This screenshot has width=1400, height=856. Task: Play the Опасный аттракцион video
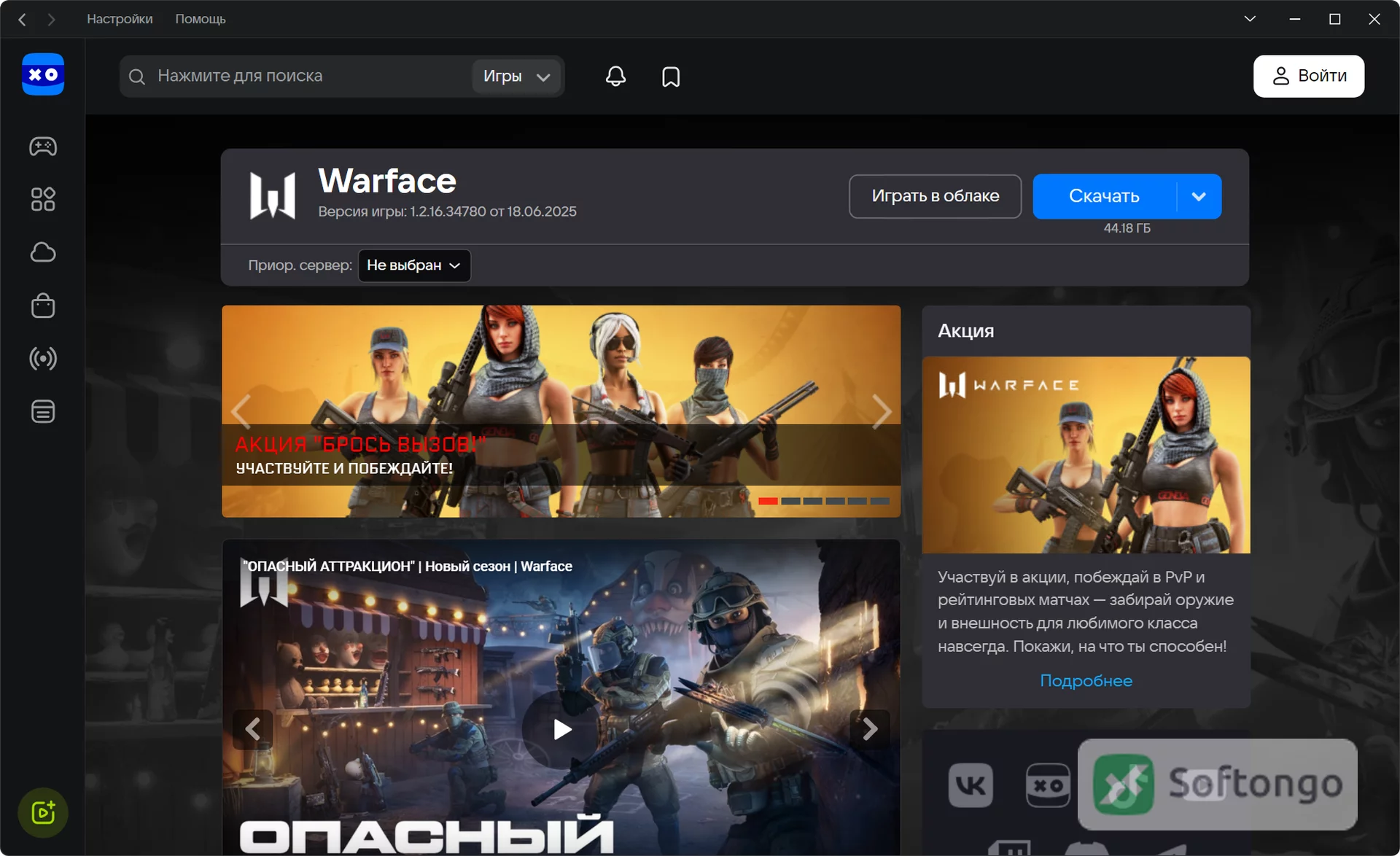click(561, 729)
